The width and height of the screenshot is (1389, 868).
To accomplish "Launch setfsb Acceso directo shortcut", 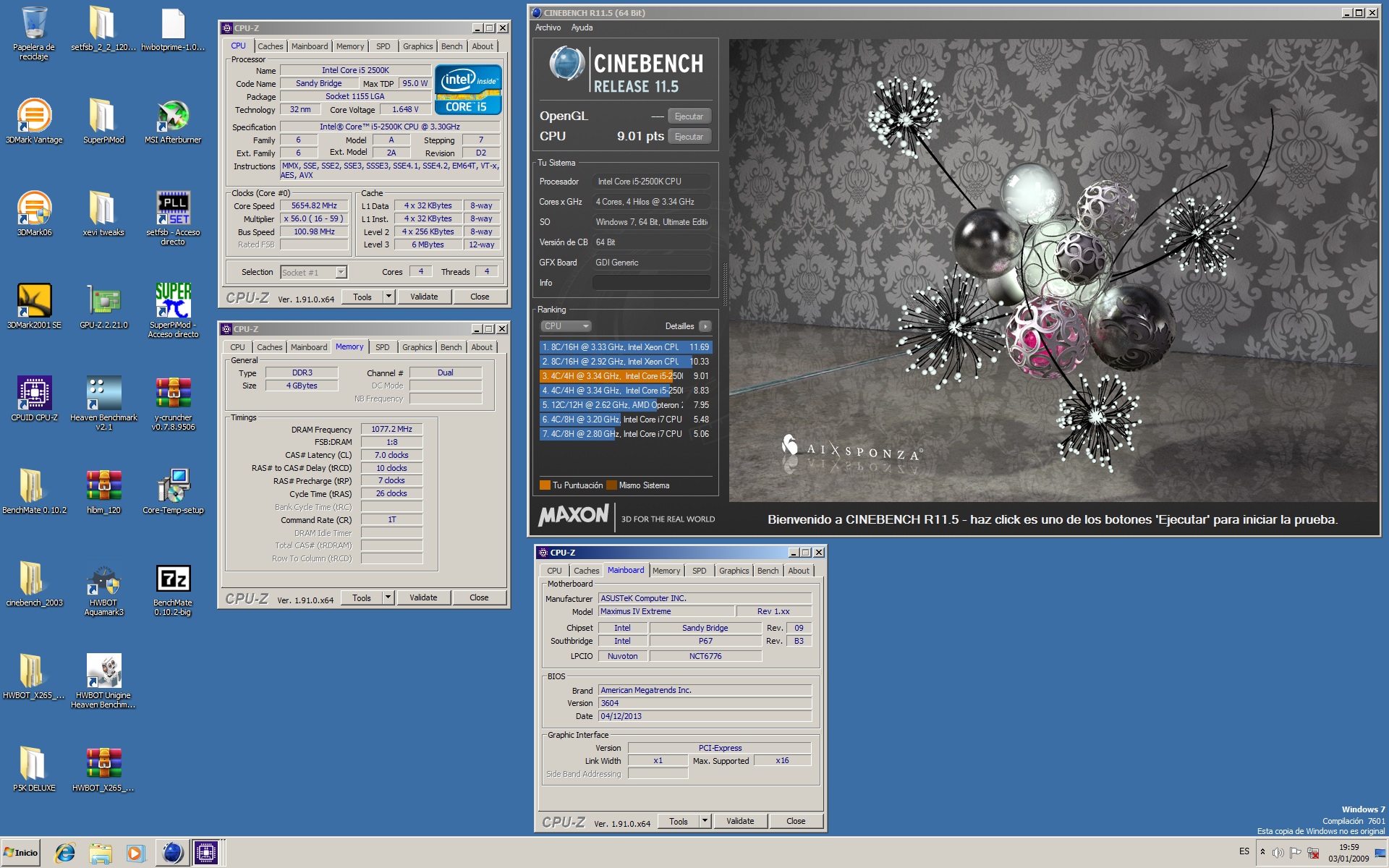I will (173, 218).
